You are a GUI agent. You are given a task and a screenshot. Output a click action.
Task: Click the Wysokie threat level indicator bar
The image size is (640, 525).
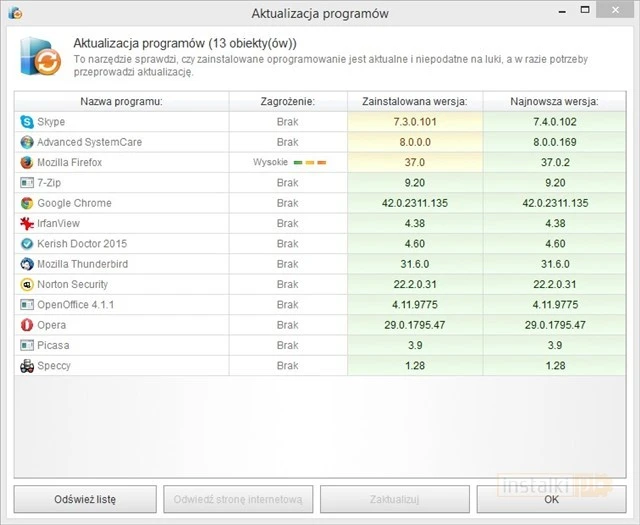310,162
